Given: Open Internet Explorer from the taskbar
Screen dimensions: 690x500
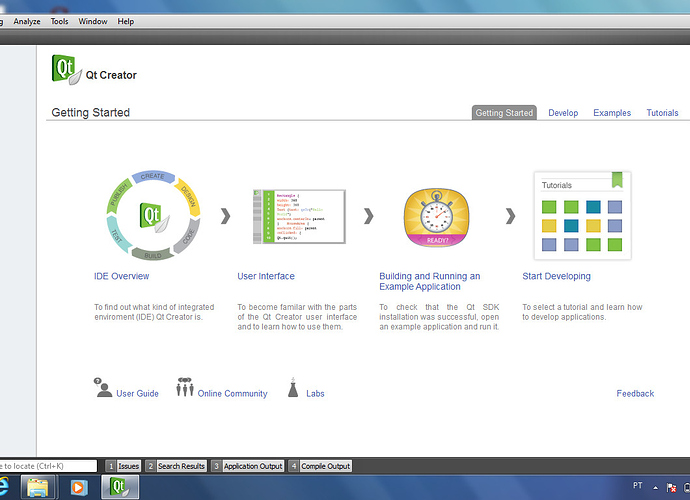Looking at the screenshot, I should [4, 487].
